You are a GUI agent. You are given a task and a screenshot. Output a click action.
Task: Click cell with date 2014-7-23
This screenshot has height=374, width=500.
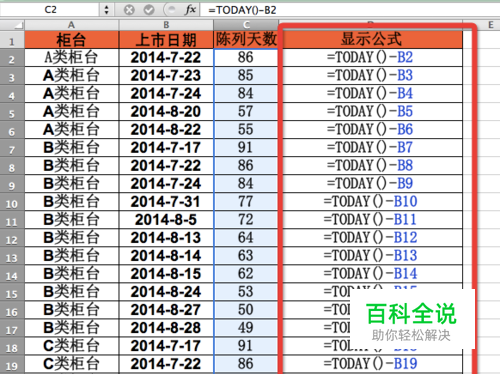coord(166,76)
